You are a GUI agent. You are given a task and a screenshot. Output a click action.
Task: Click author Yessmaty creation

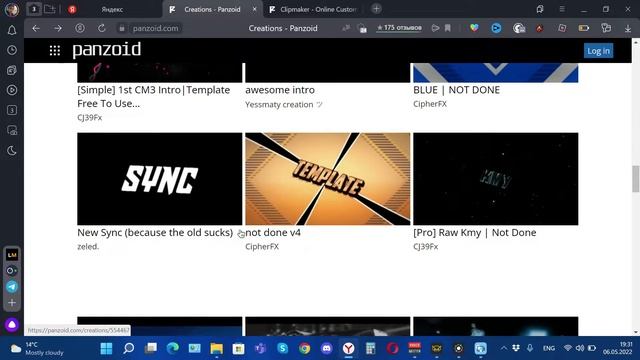284,104
